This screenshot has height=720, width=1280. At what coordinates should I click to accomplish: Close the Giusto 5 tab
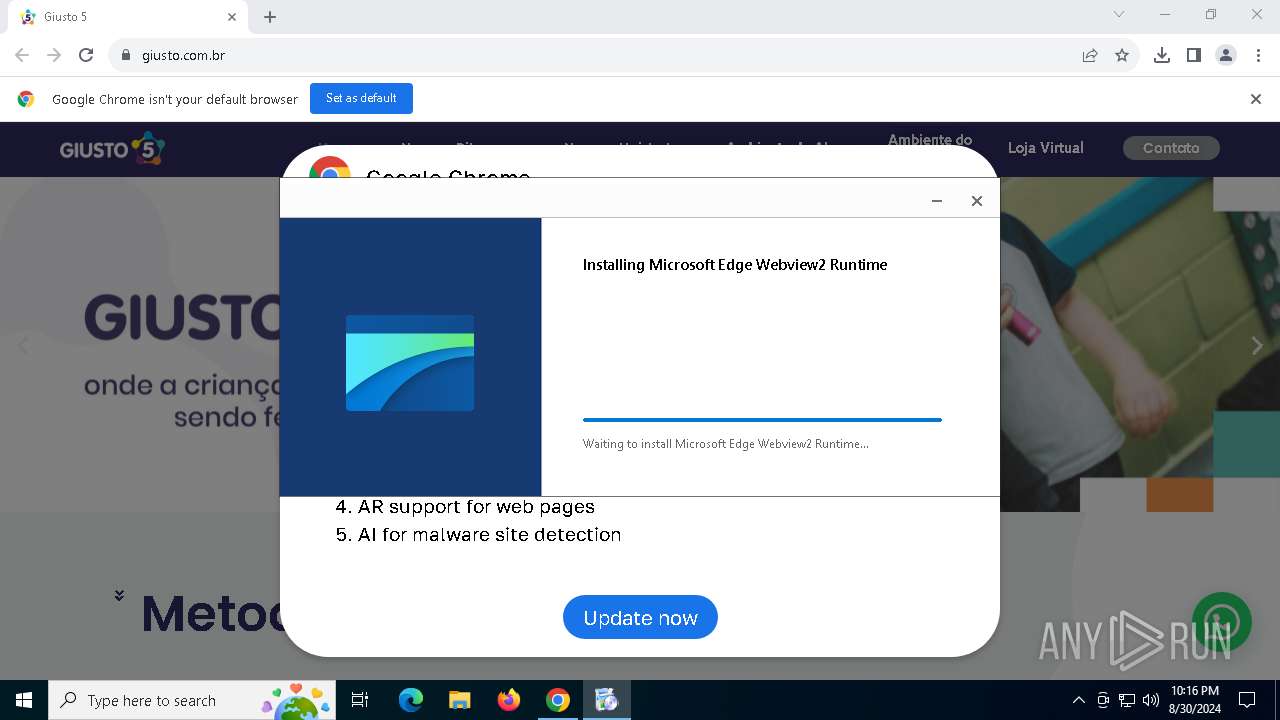click(x=232, y=17)
